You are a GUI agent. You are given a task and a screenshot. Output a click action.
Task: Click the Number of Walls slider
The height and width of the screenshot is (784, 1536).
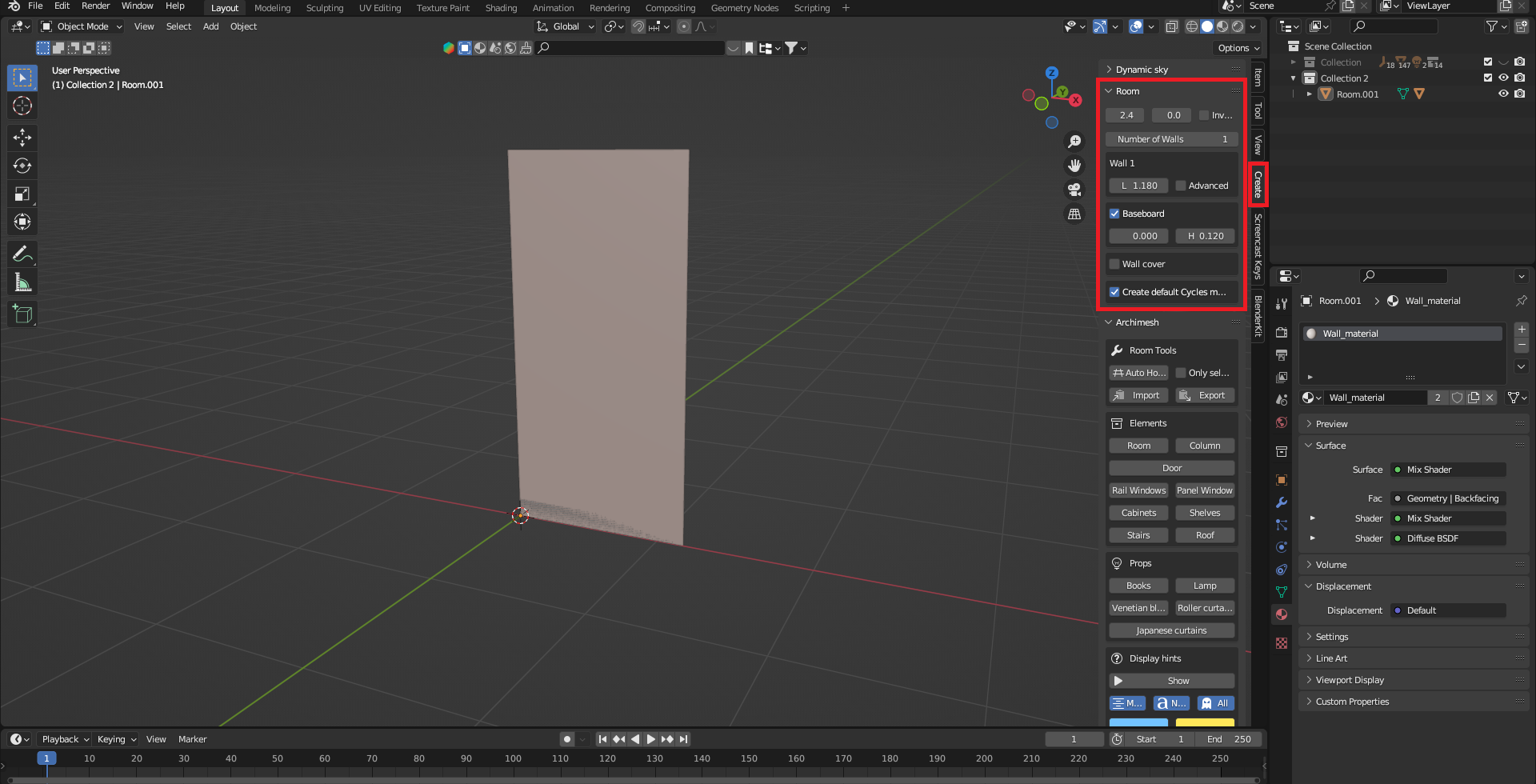pos(1171,139)
